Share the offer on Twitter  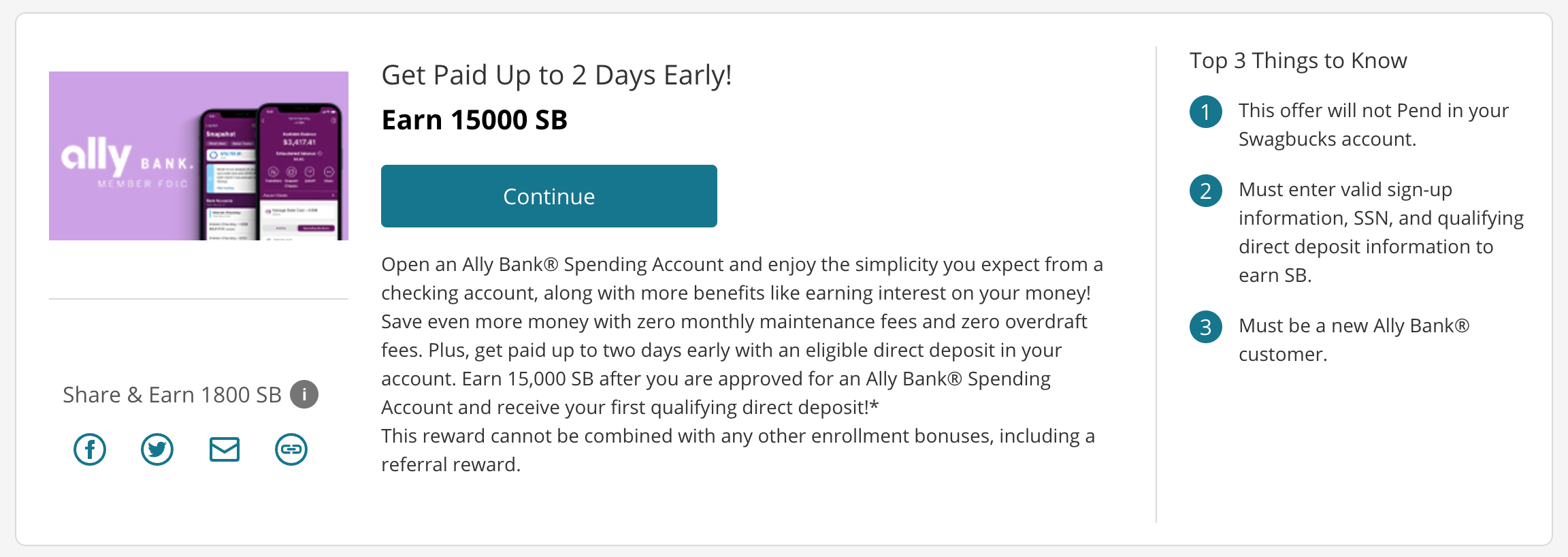[157, 449]
